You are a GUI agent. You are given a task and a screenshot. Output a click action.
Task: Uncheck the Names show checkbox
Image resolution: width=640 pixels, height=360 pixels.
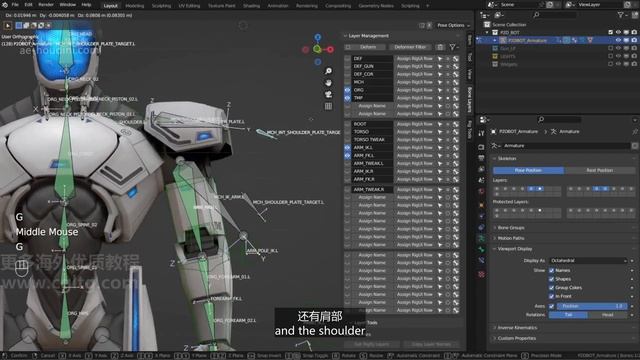[551, 270]
